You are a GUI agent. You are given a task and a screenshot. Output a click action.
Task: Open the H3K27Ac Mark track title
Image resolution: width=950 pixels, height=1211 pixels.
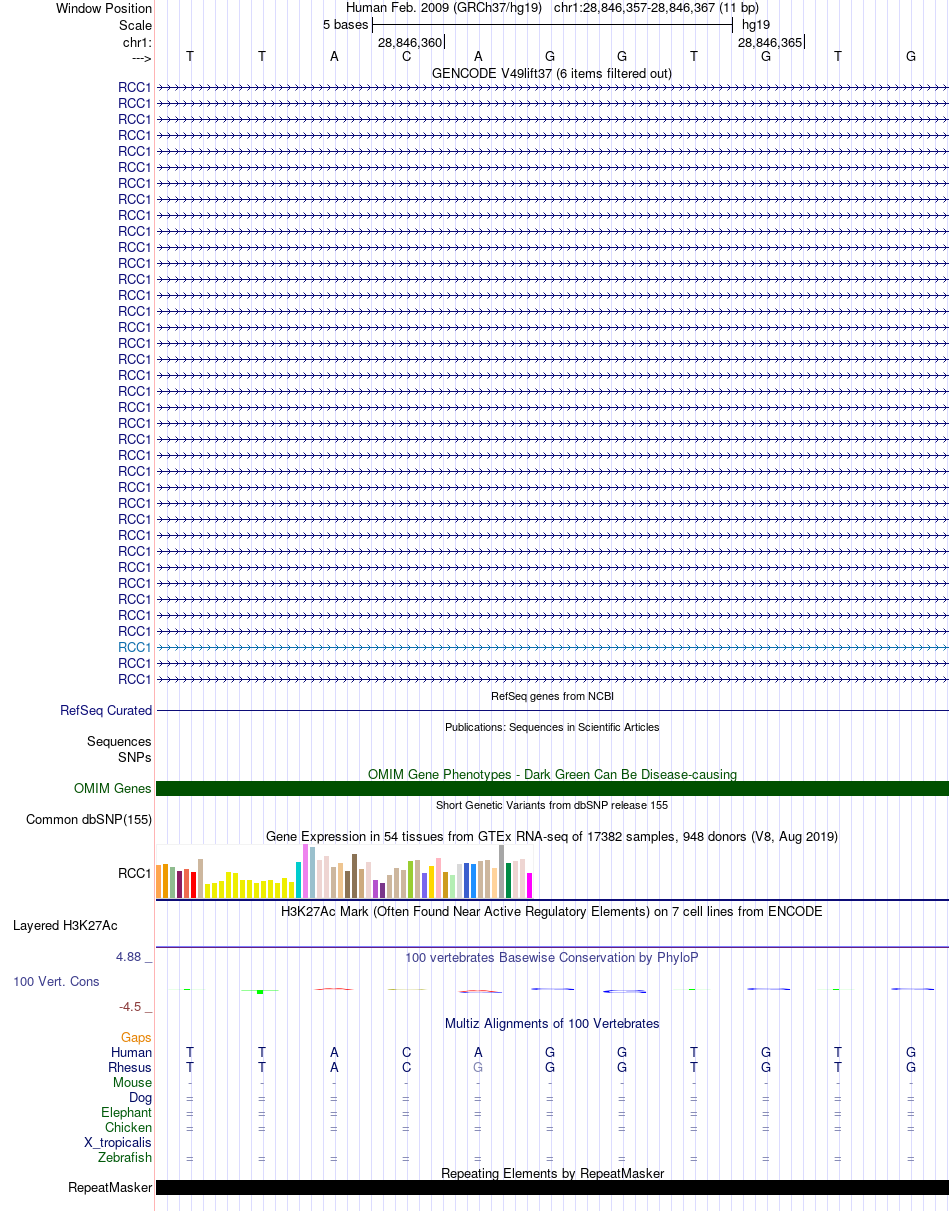[552, 912]
